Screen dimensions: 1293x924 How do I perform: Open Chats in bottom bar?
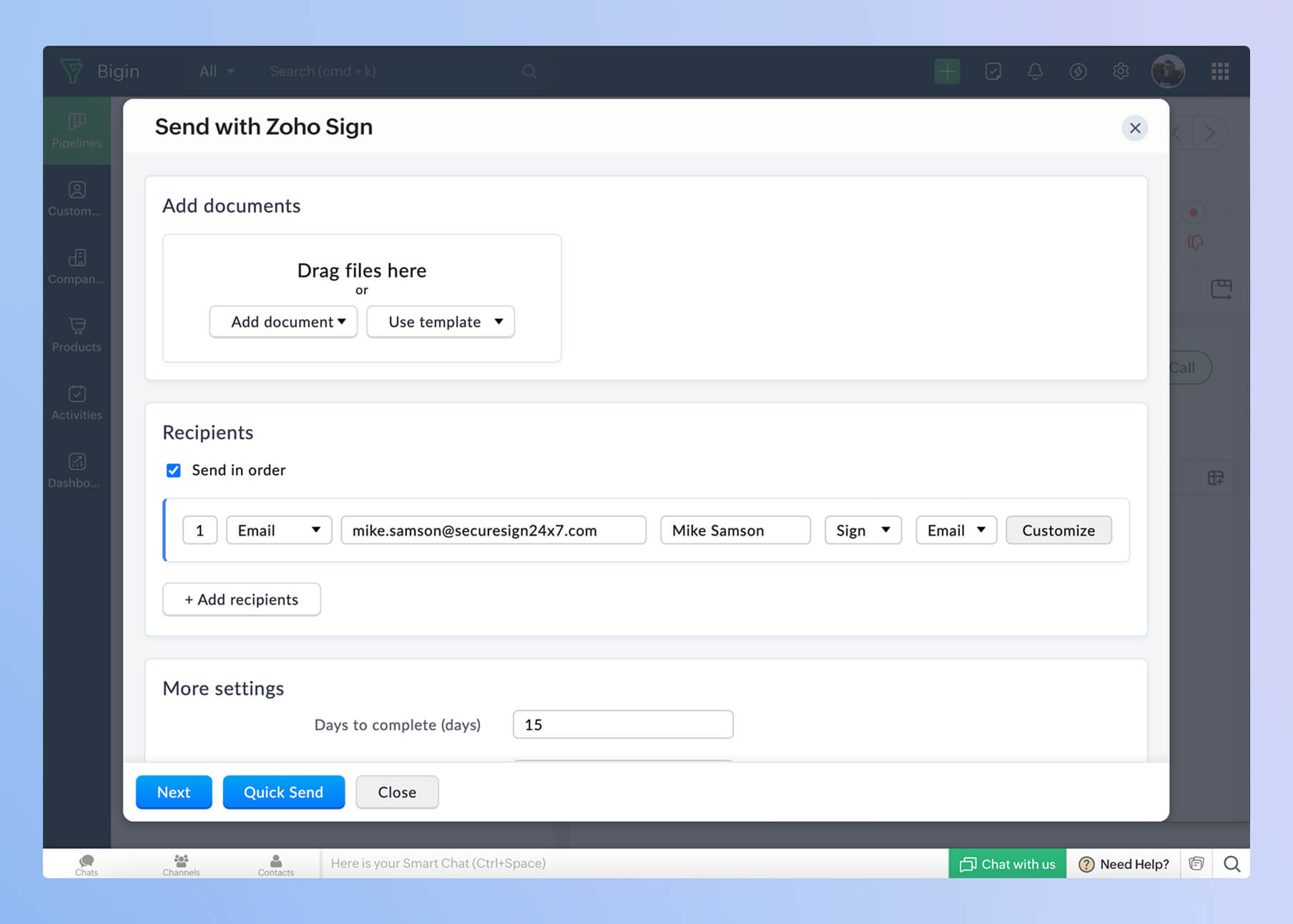(87, 864)
